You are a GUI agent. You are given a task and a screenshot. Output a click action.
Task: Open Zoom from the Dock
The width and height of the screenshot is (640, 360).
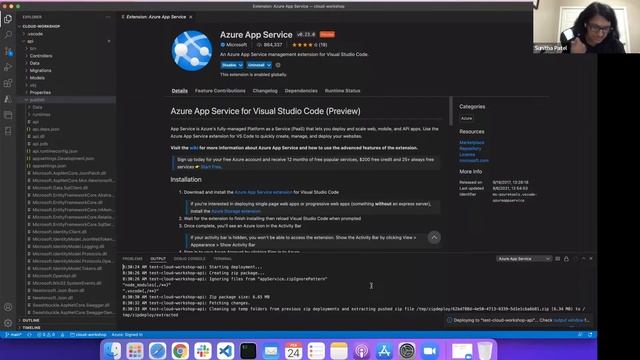point(429,351)
